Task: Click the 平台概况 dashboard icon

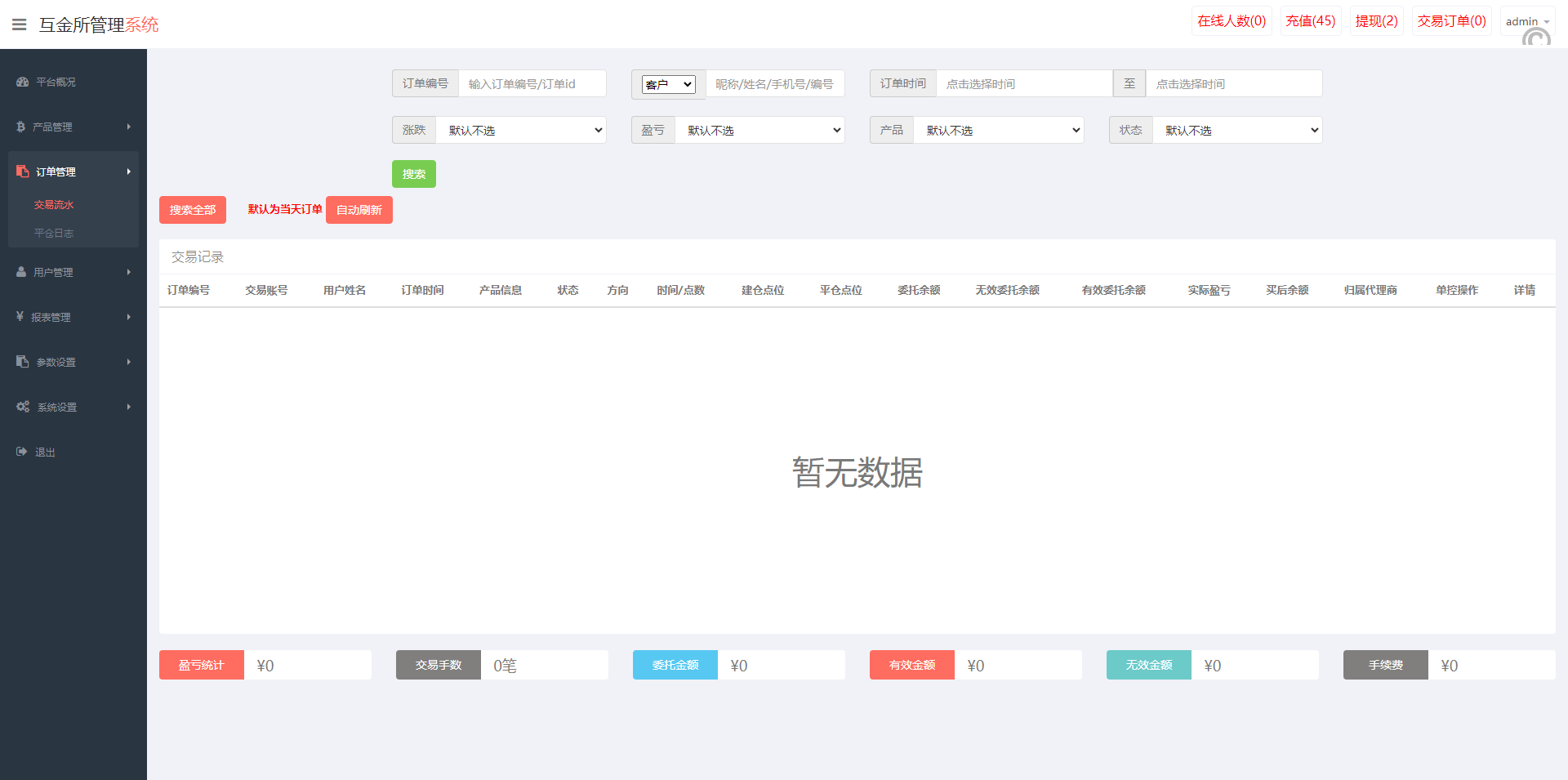Action: [x=22, y=82]
